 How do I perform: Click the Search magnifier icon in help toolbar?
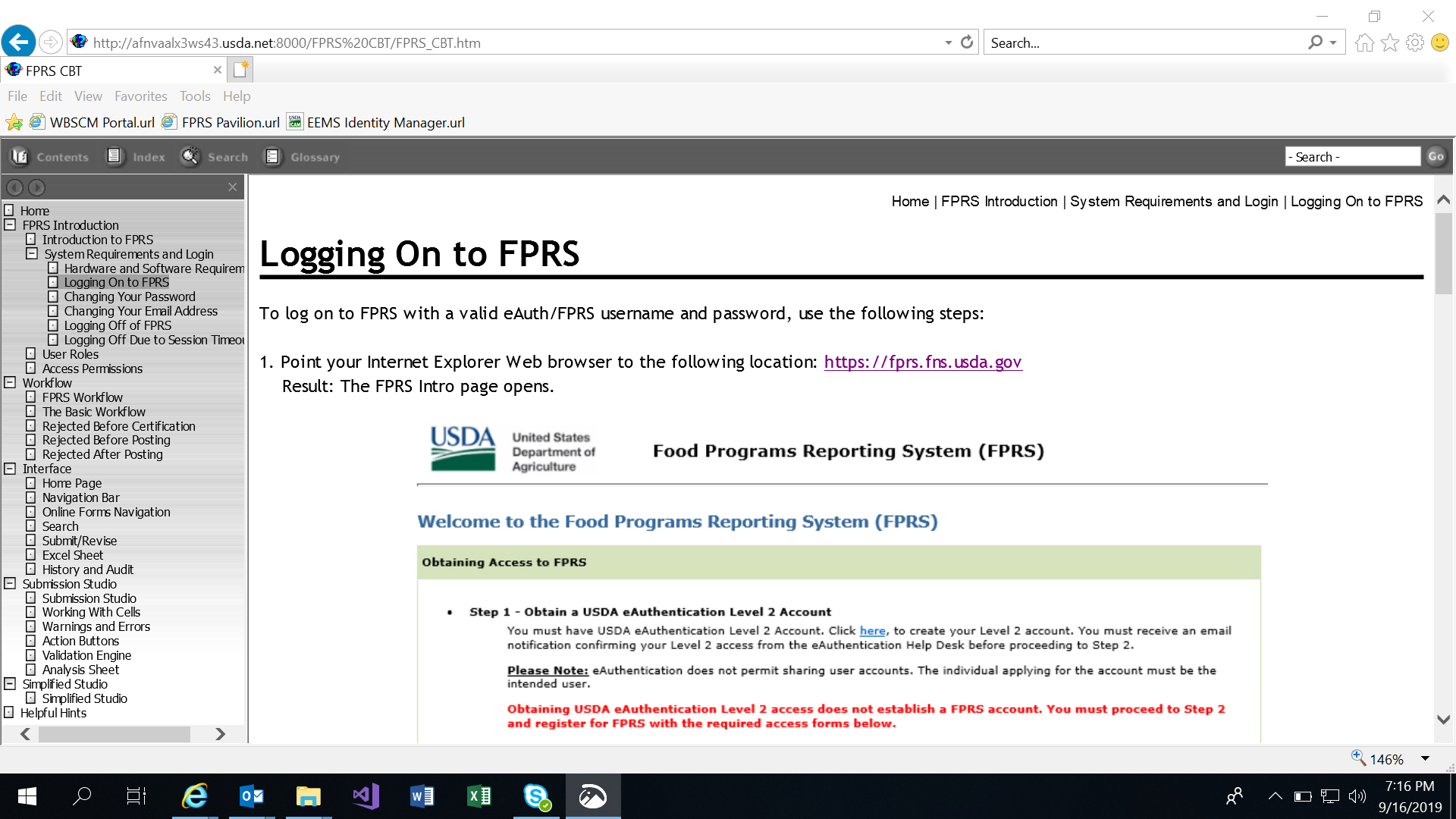click(190, 156)
